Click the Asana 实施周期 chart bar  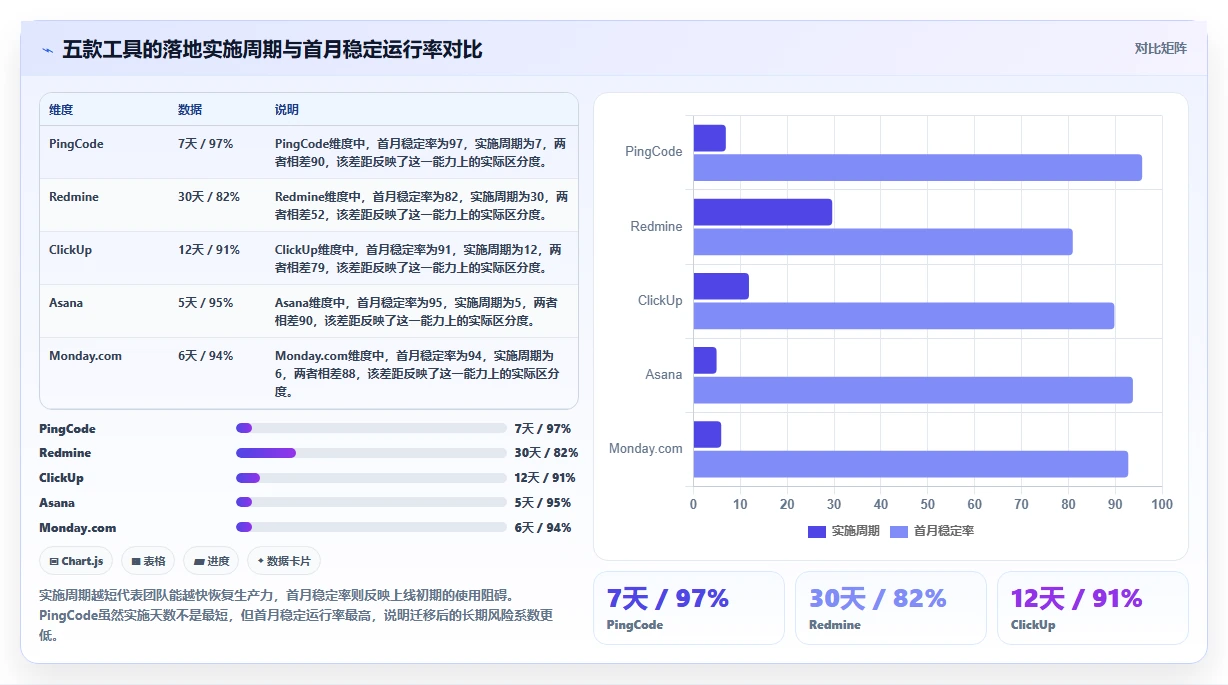[705, 360]
